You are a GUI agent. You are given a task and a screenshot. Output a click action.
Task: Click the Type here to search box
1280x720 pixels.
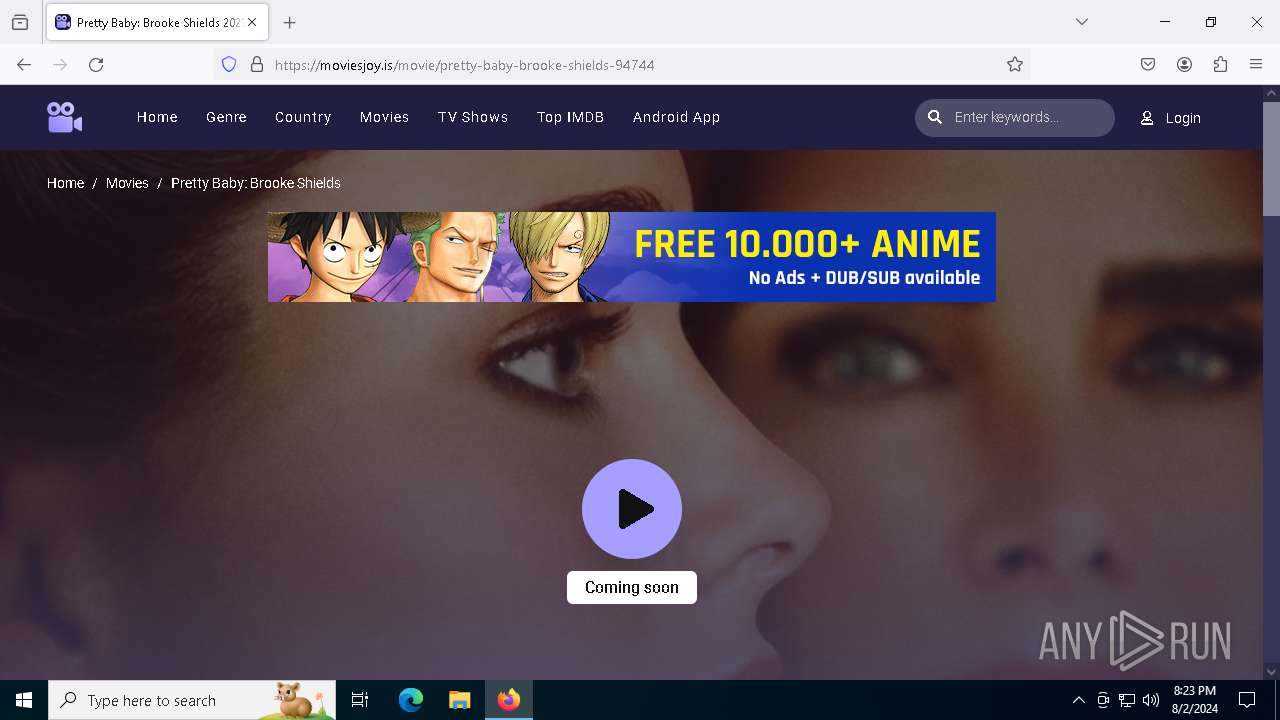pos(192,700)
